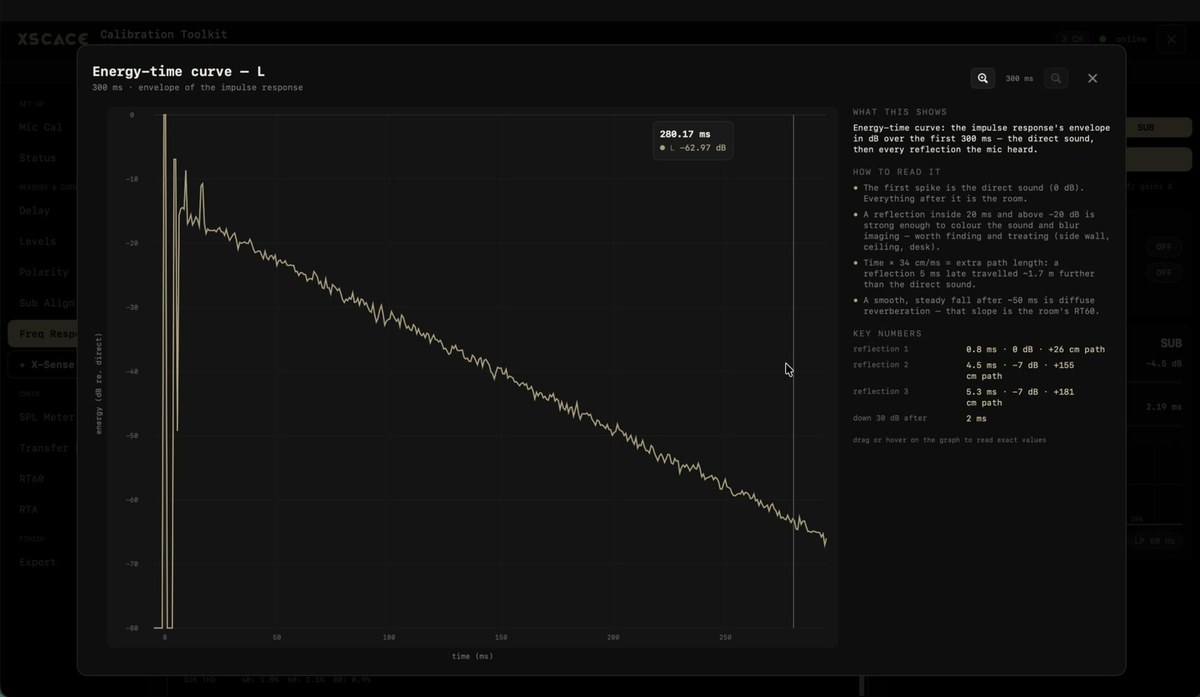
Task: Click the vertical cursor line on graph
Action: point(793,371)
